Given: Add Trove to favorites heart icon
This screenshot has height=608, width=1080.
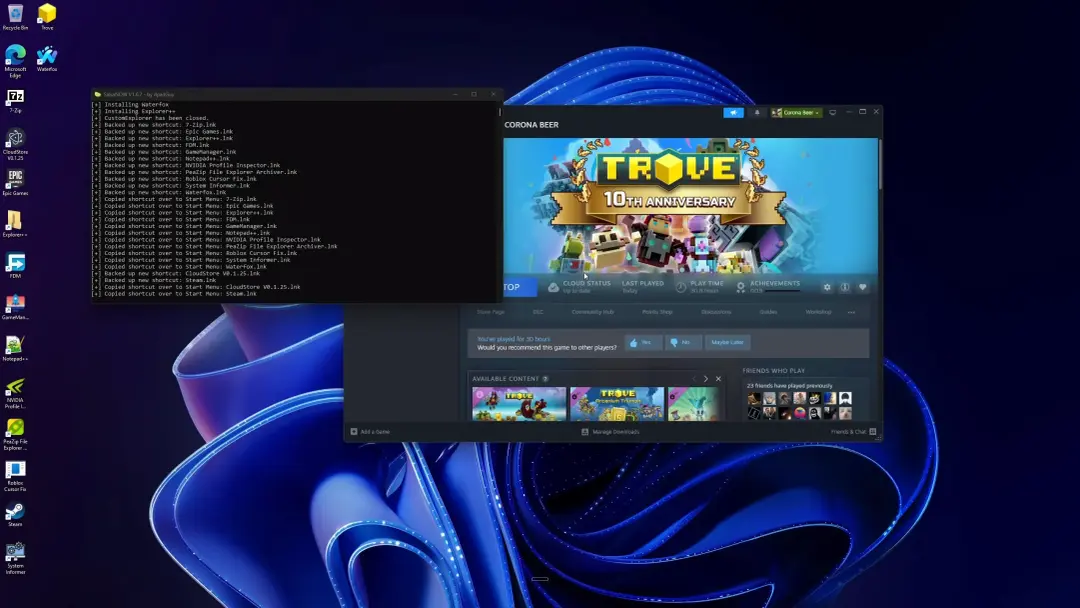Looking at the screenshot, I should [x=862, y=287].
